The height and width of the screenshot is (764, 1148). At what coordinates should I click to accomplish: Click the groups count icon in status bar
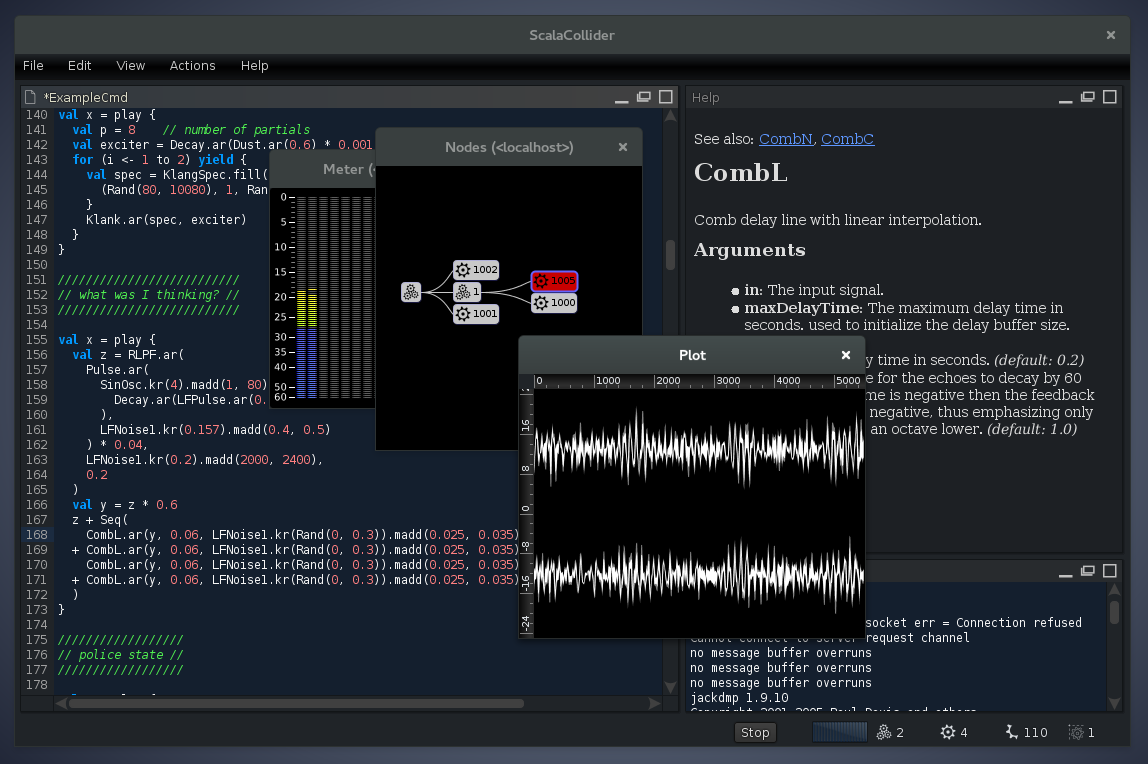coord(884,733)
